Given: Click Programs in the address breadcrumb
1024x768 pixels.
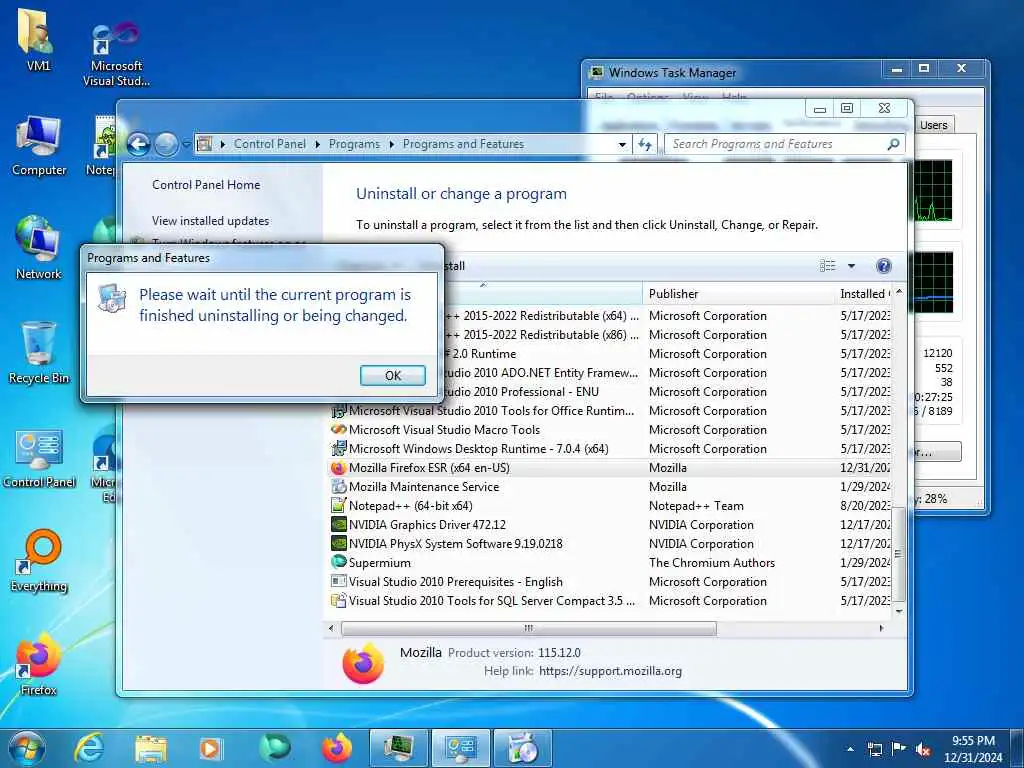Looking at the screenshot, I should coord(354,144).
